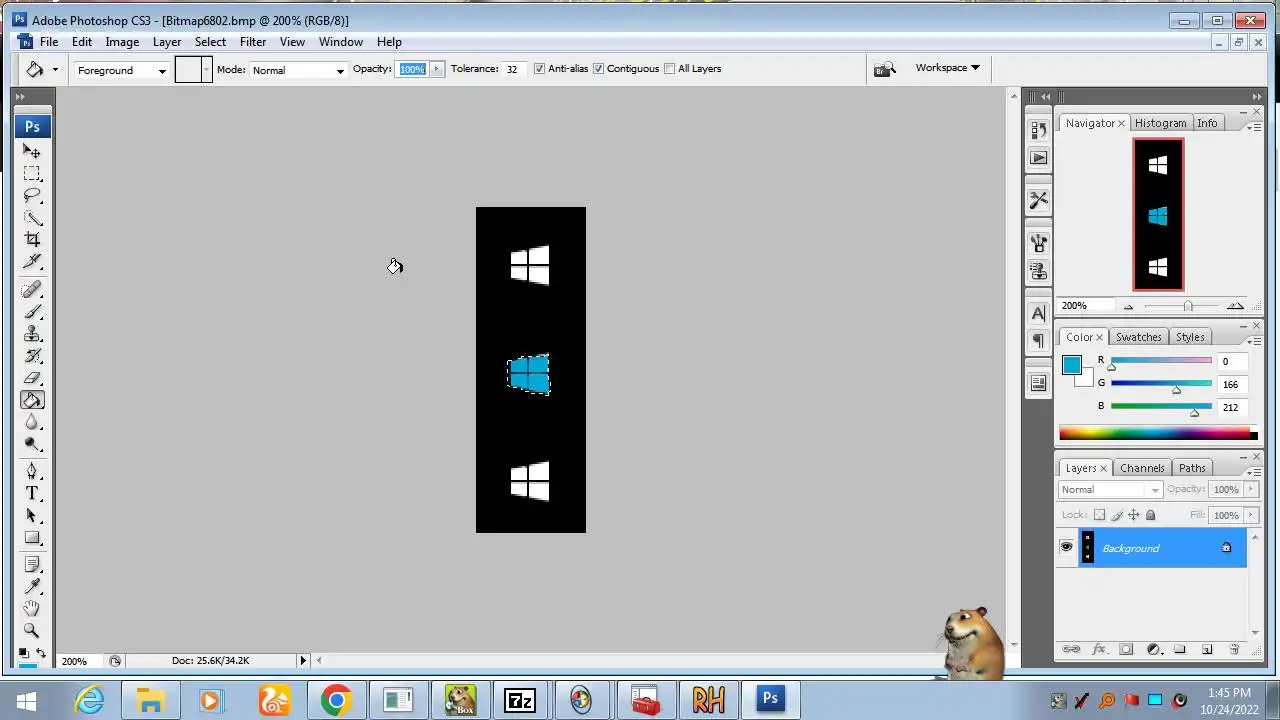The width and height of the screenshot is (1280, 720).
Task: Select the Eraser tool
Action: (32, 378)
